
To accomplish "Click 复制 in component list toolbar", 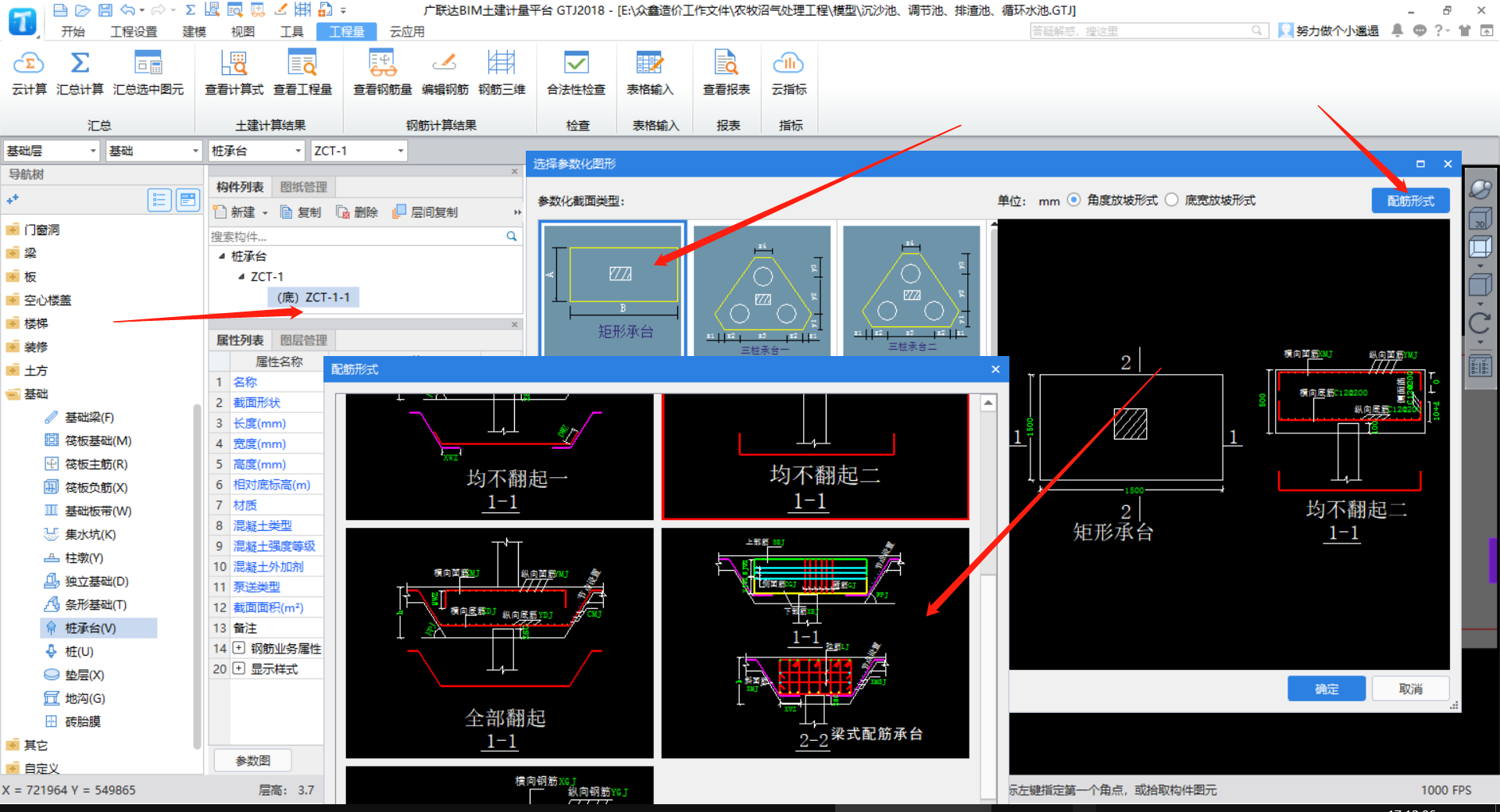I will (301, 212).
